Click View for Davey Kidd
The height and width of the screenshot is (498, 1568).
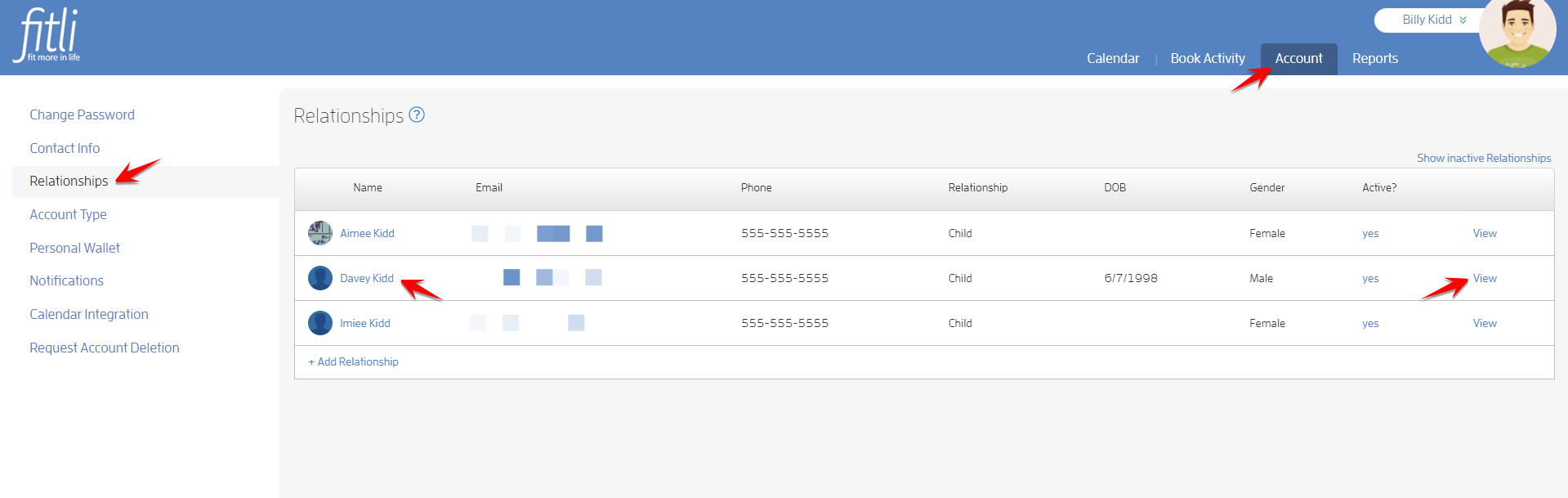[1485, 278]
